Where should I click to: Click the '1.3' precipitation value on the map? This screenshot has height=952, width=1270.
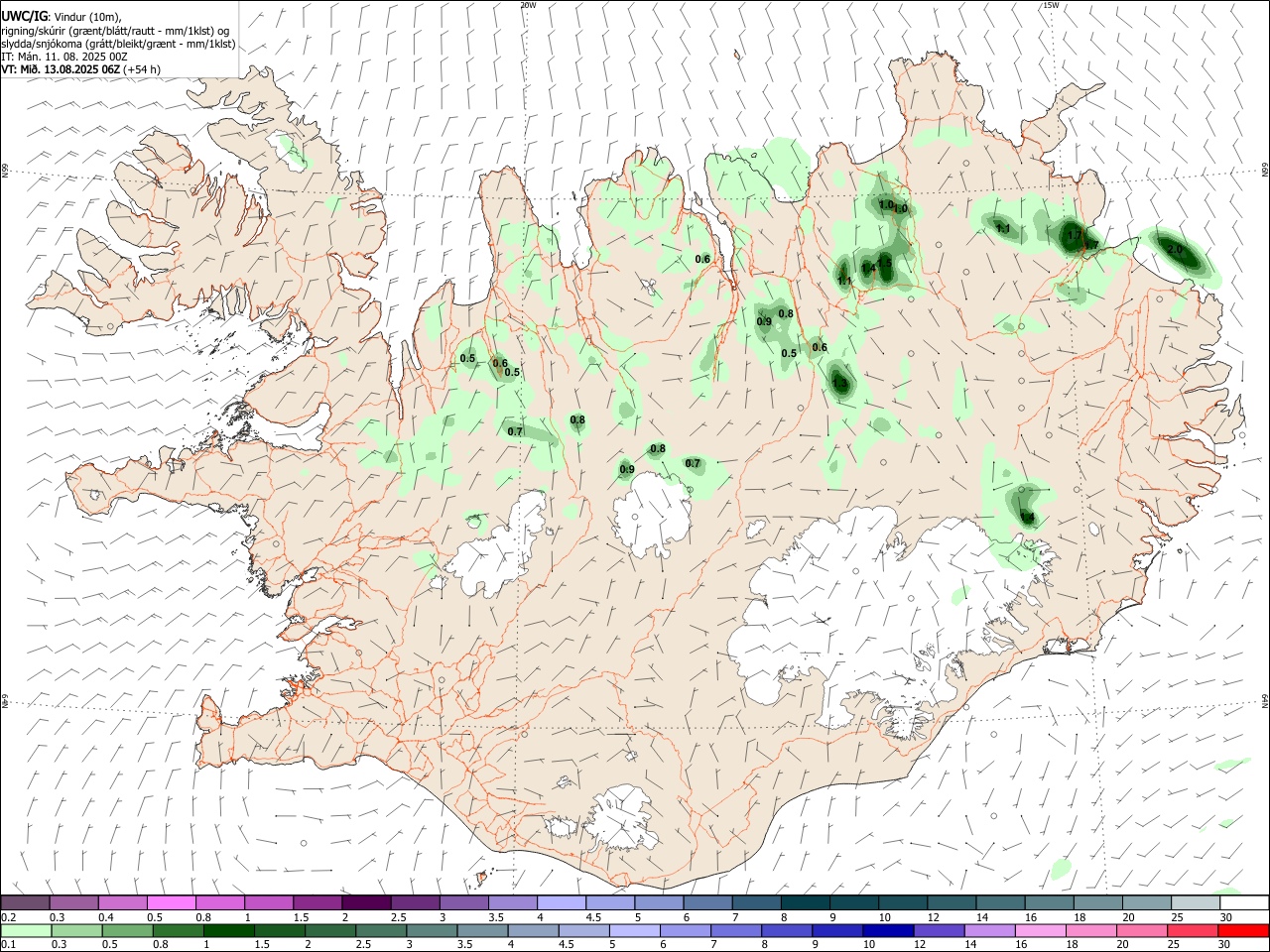(x=840, y=383)
